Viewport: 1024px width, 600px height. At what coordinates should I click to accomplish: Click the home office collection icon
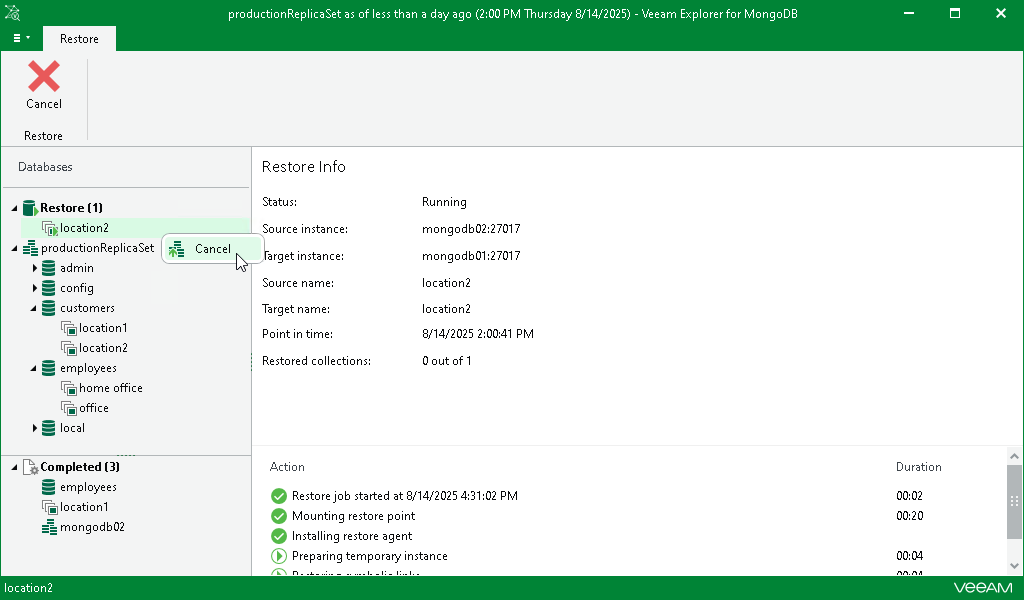coord(69,388)
